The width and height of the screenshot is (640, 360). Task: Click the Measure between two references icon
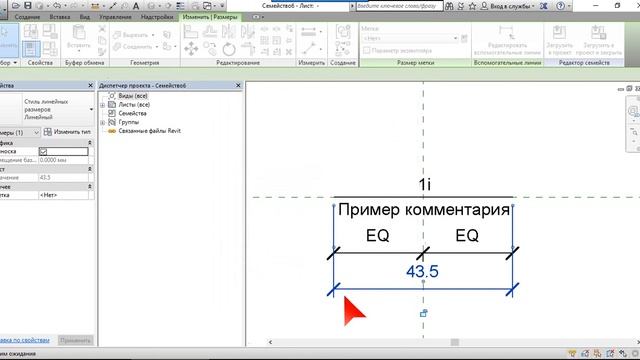309,31
